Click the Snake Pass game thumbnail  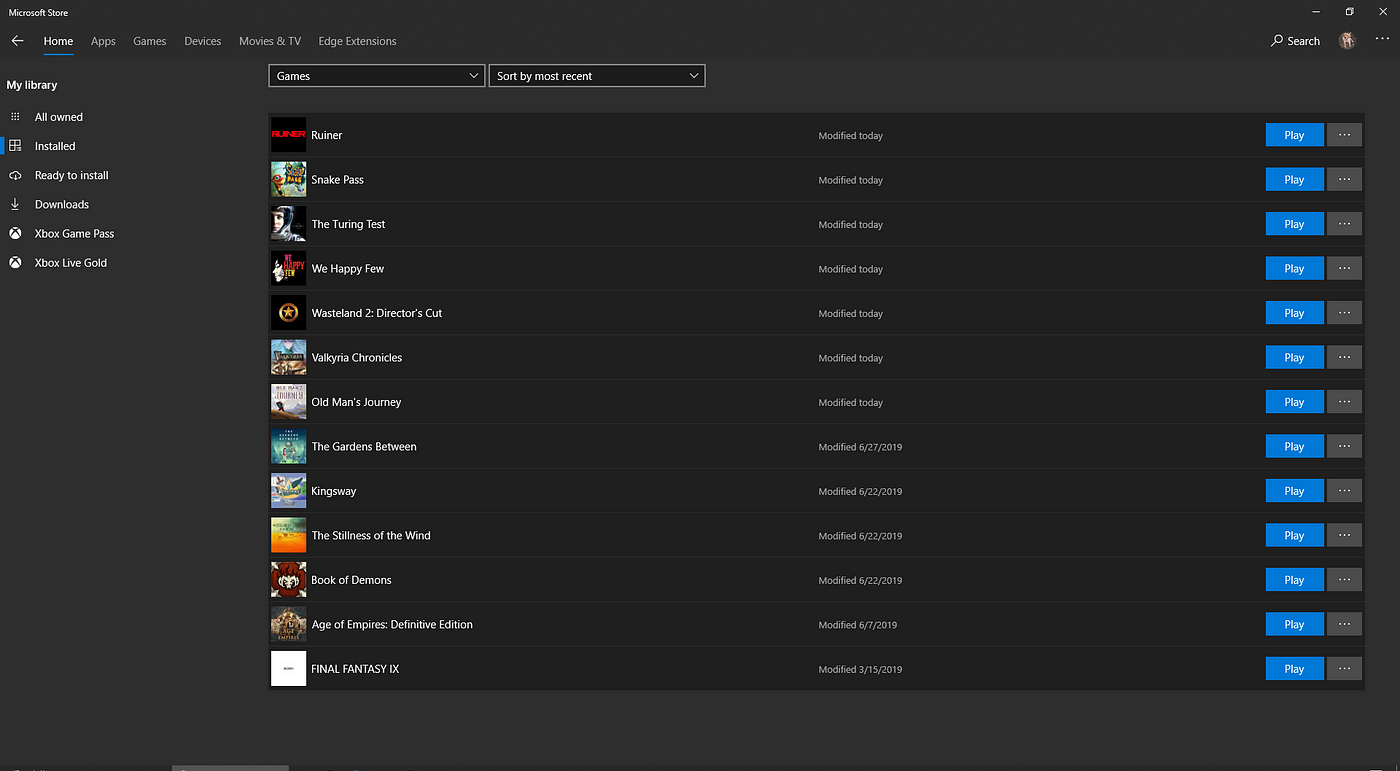pos(288,179)
